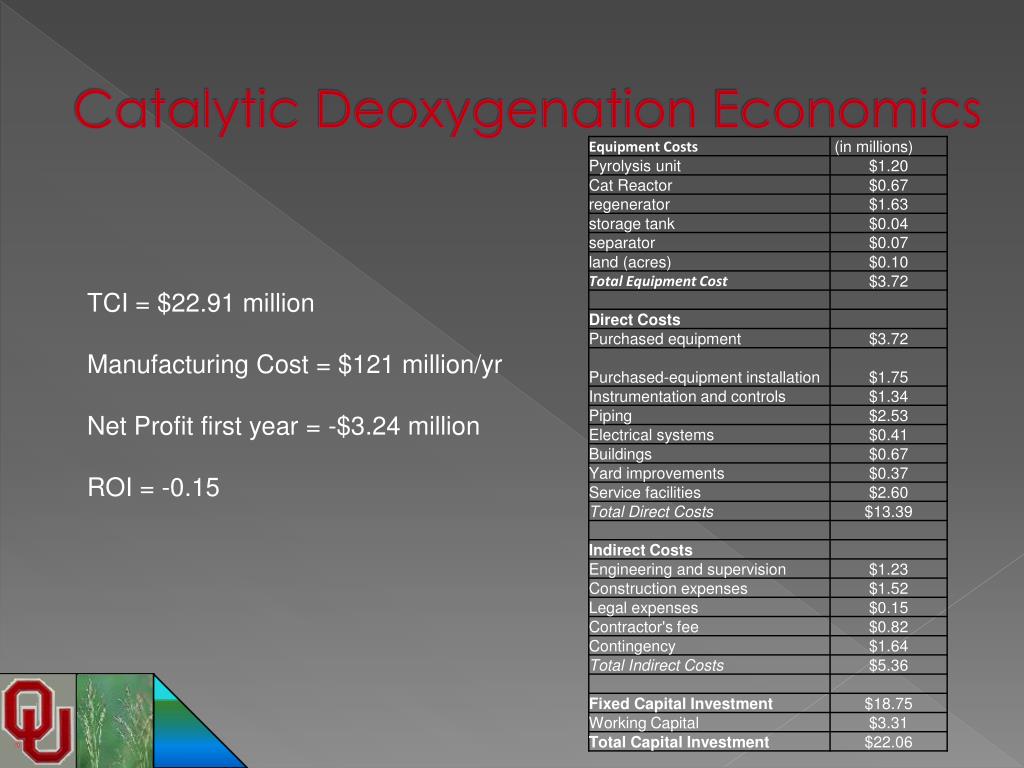Click the Total Direct Costs label
Image resolution: width=1024 pixels, height=768 pixels.
coord(651,512)
